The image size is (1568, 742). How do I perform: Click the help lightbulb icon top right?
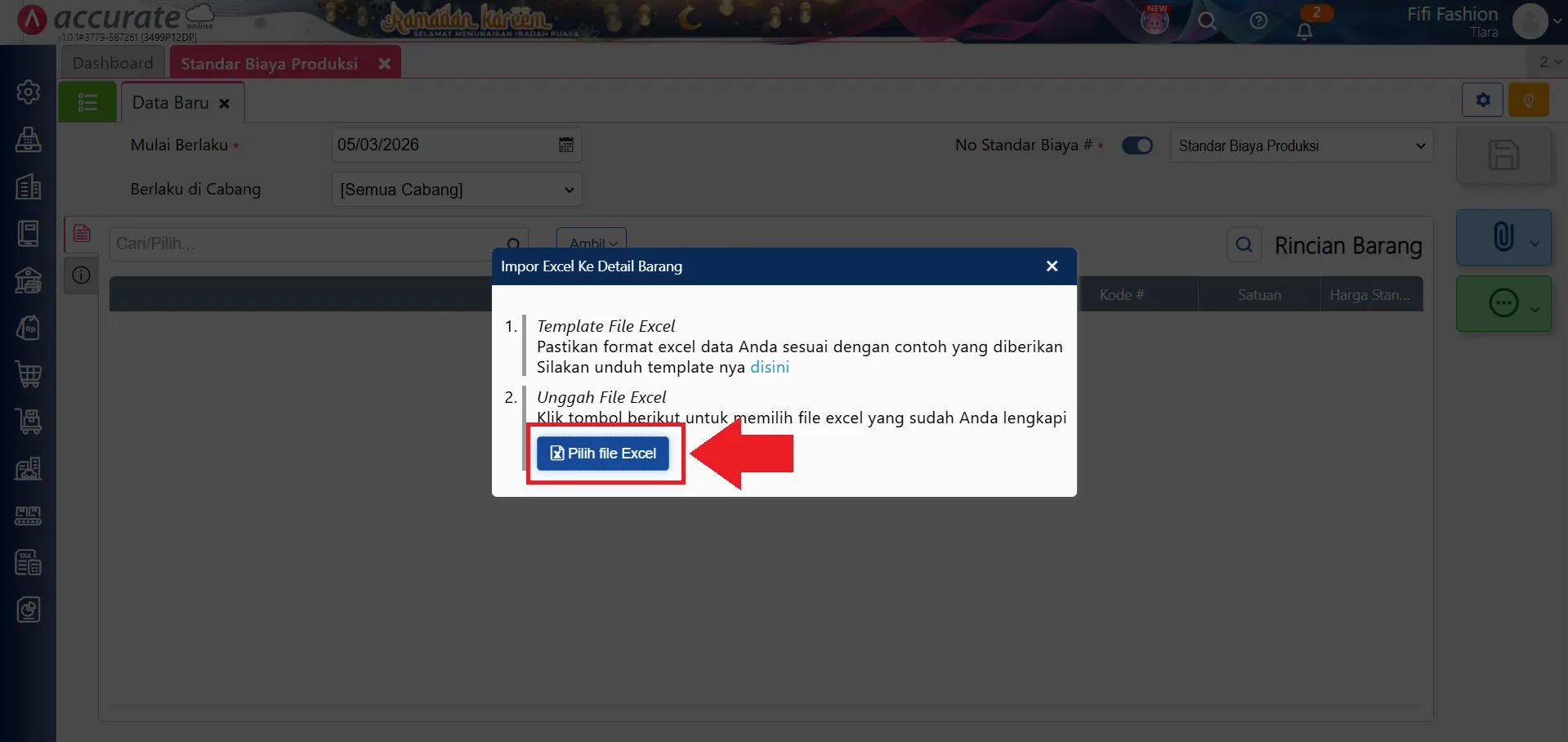click(1529, 100)
